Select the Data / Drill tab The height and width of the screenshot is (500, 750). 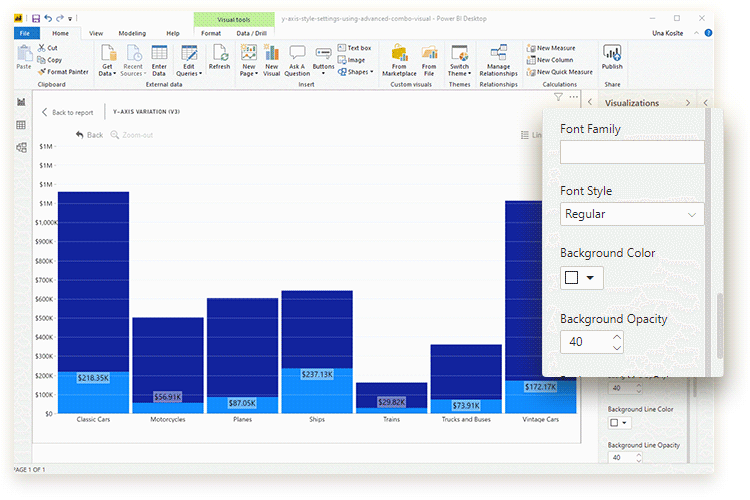(252, 33)
